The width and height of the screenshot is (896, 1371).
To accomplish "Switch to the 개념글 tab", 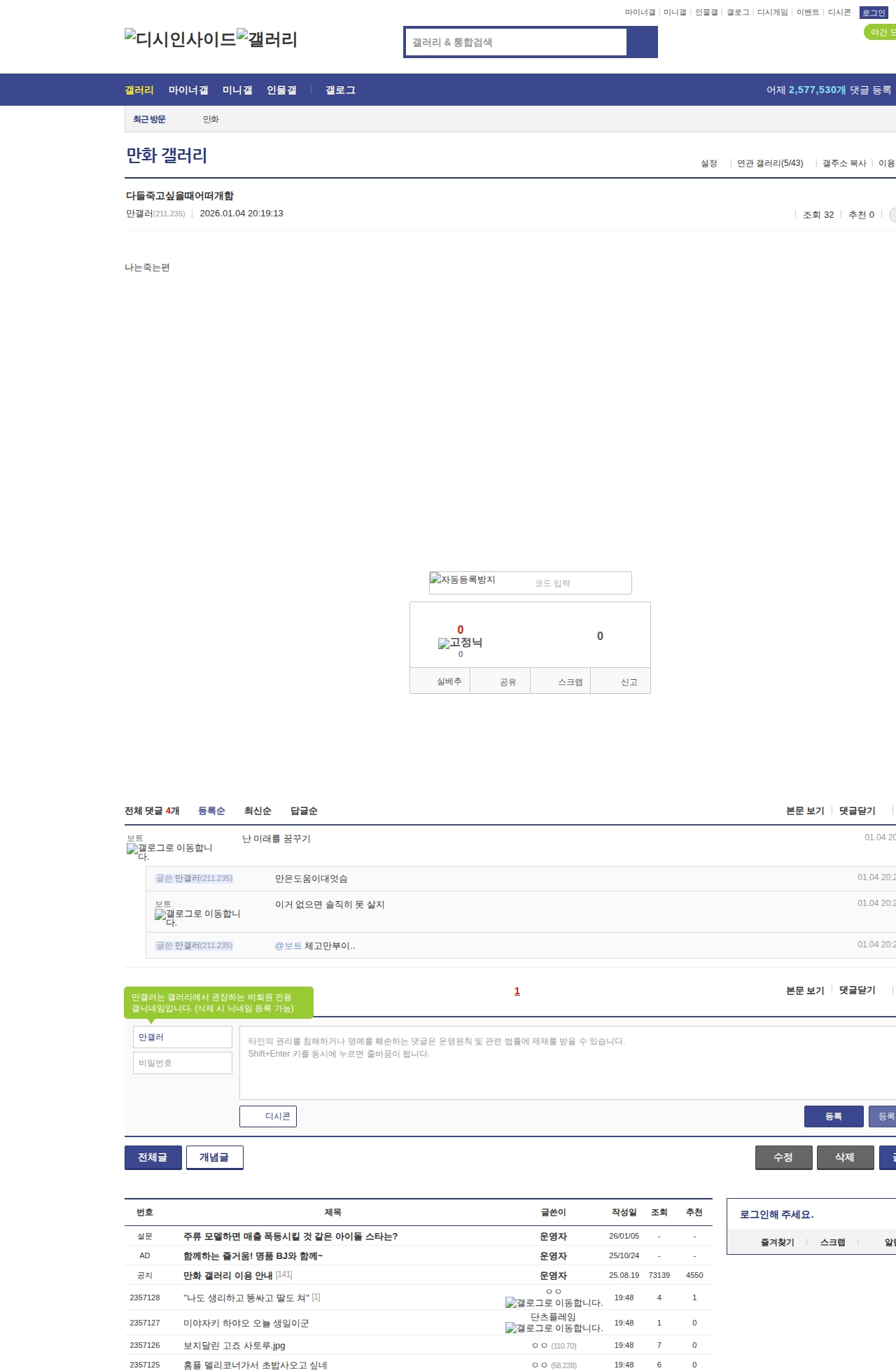I will 214,1157.
